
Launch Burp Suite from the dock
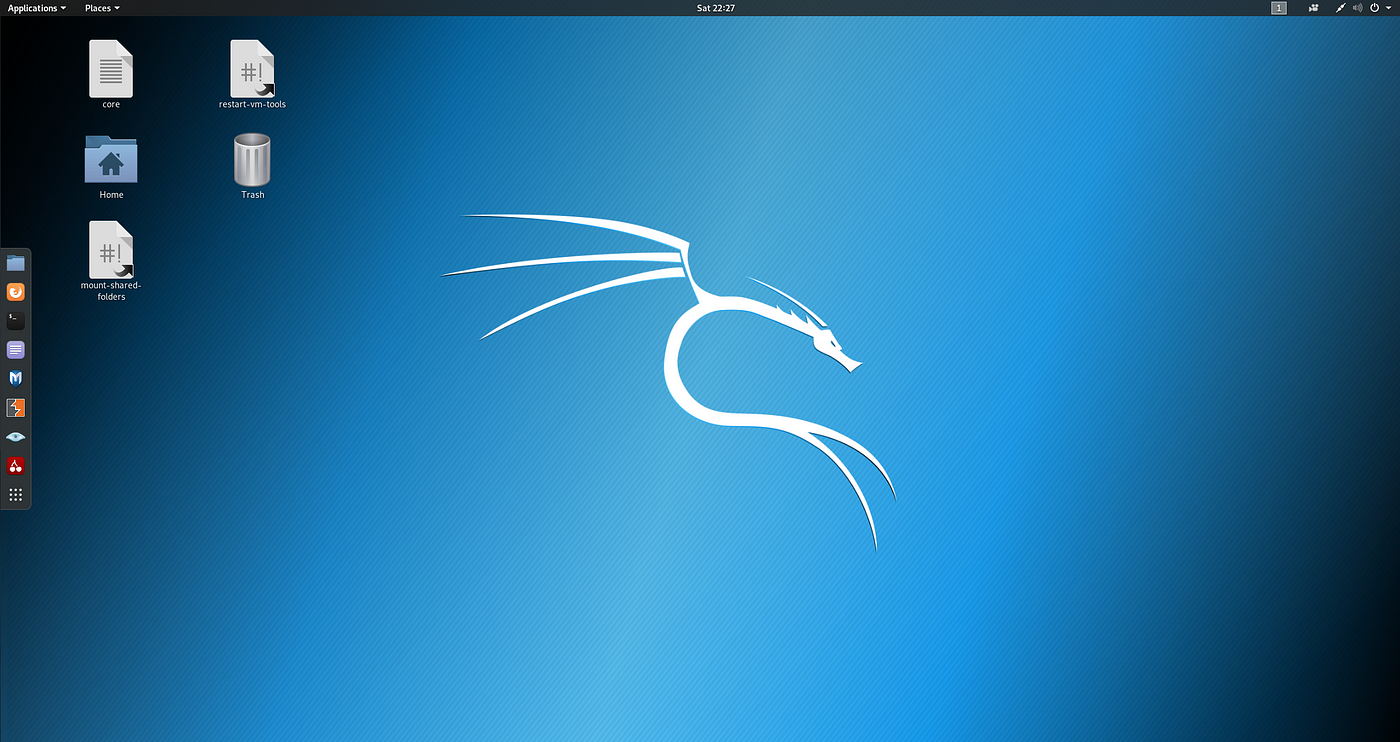[15, 408]
